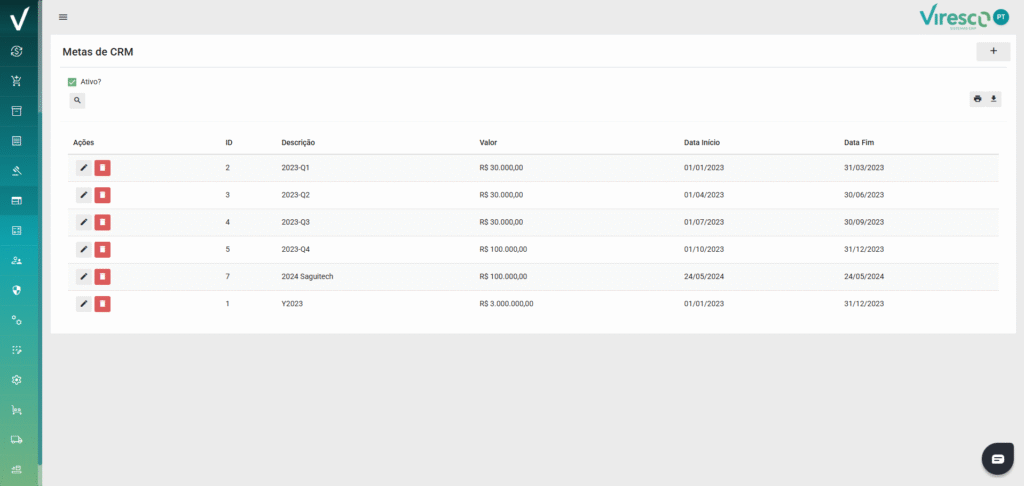This screenshot has height=486, width=1024.
Task: Sort table by the Valor column header
Action: [488, 143]
